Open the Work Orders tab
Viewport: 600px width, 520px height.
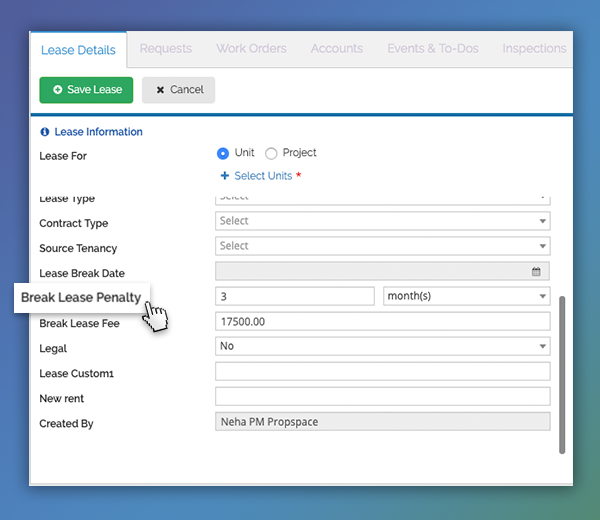pos(251,49)
